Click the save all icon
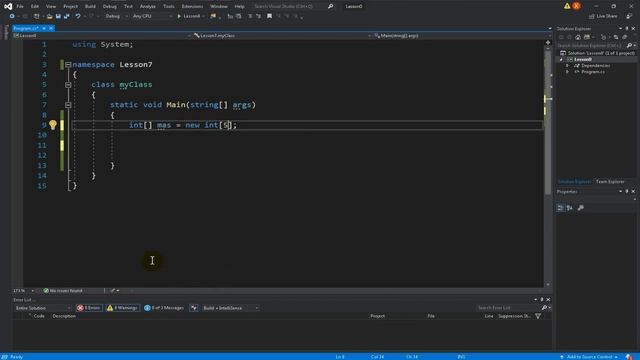 pos(67,16)
